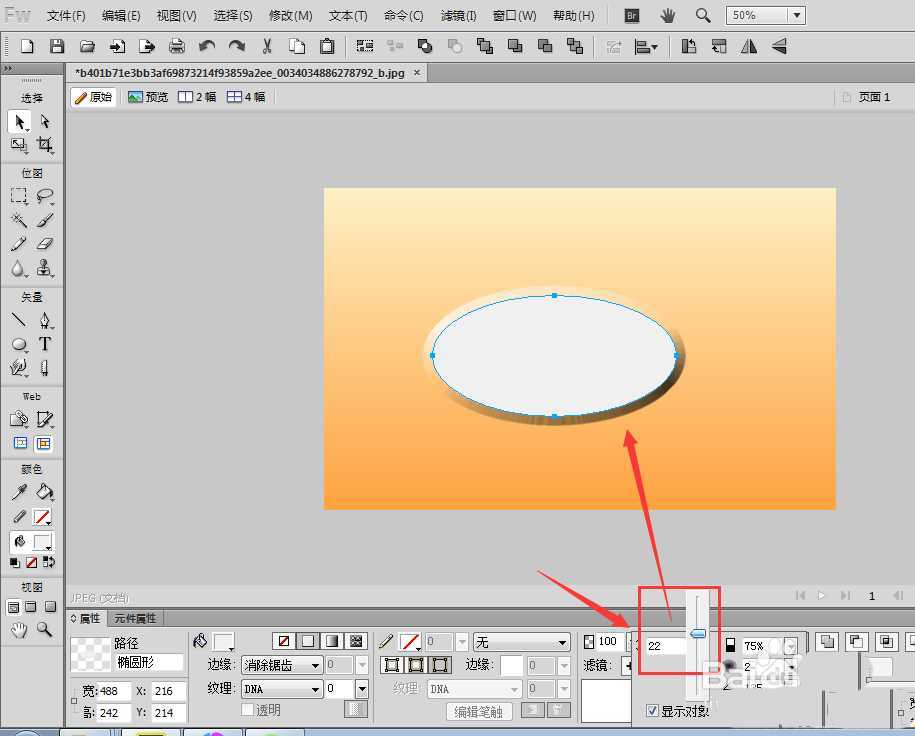Viewport: 915px width, 736px height.
Task: Toggle the 显示对象 checkbox
Action: (x=653, y=711)
